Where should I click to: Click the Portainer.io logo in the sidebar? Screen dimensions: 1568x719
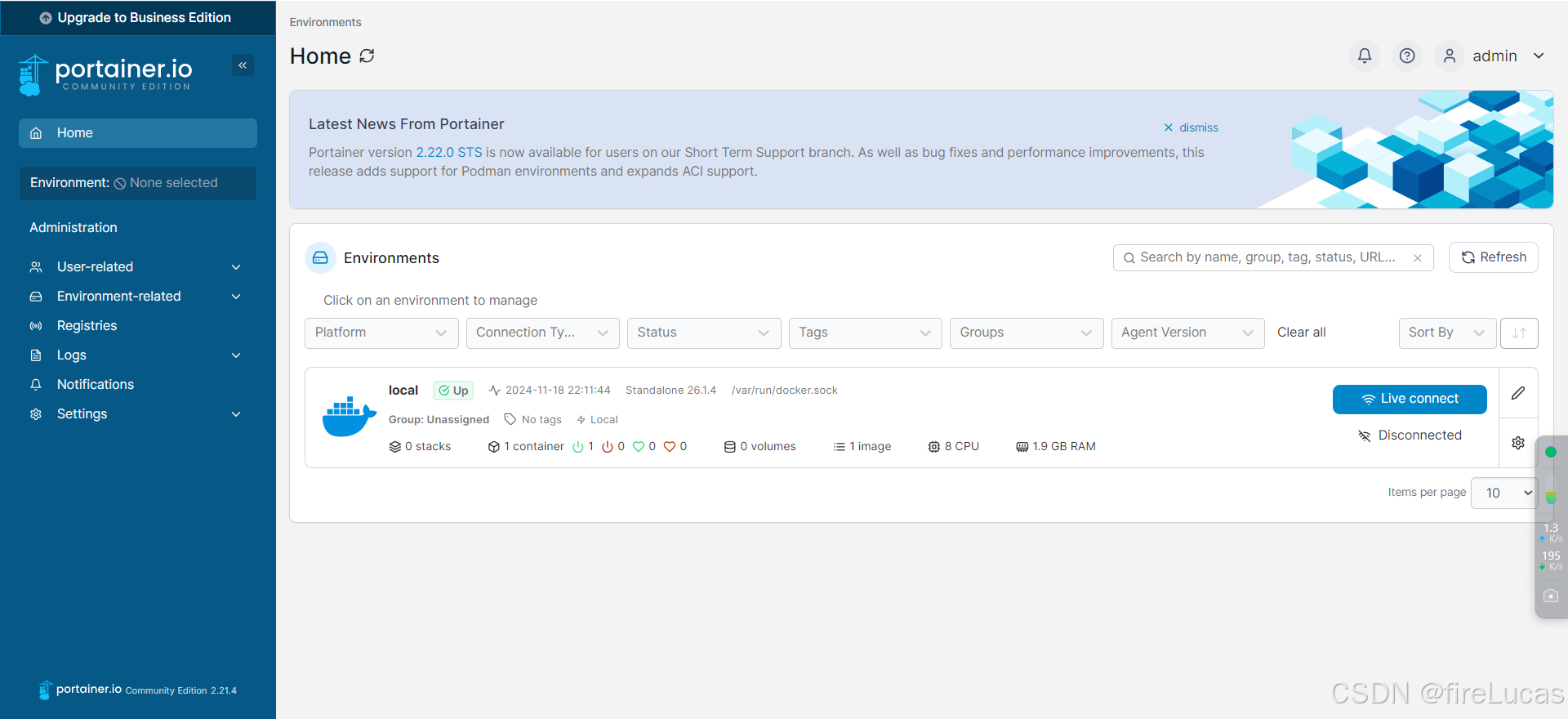[x=105, y=74]
